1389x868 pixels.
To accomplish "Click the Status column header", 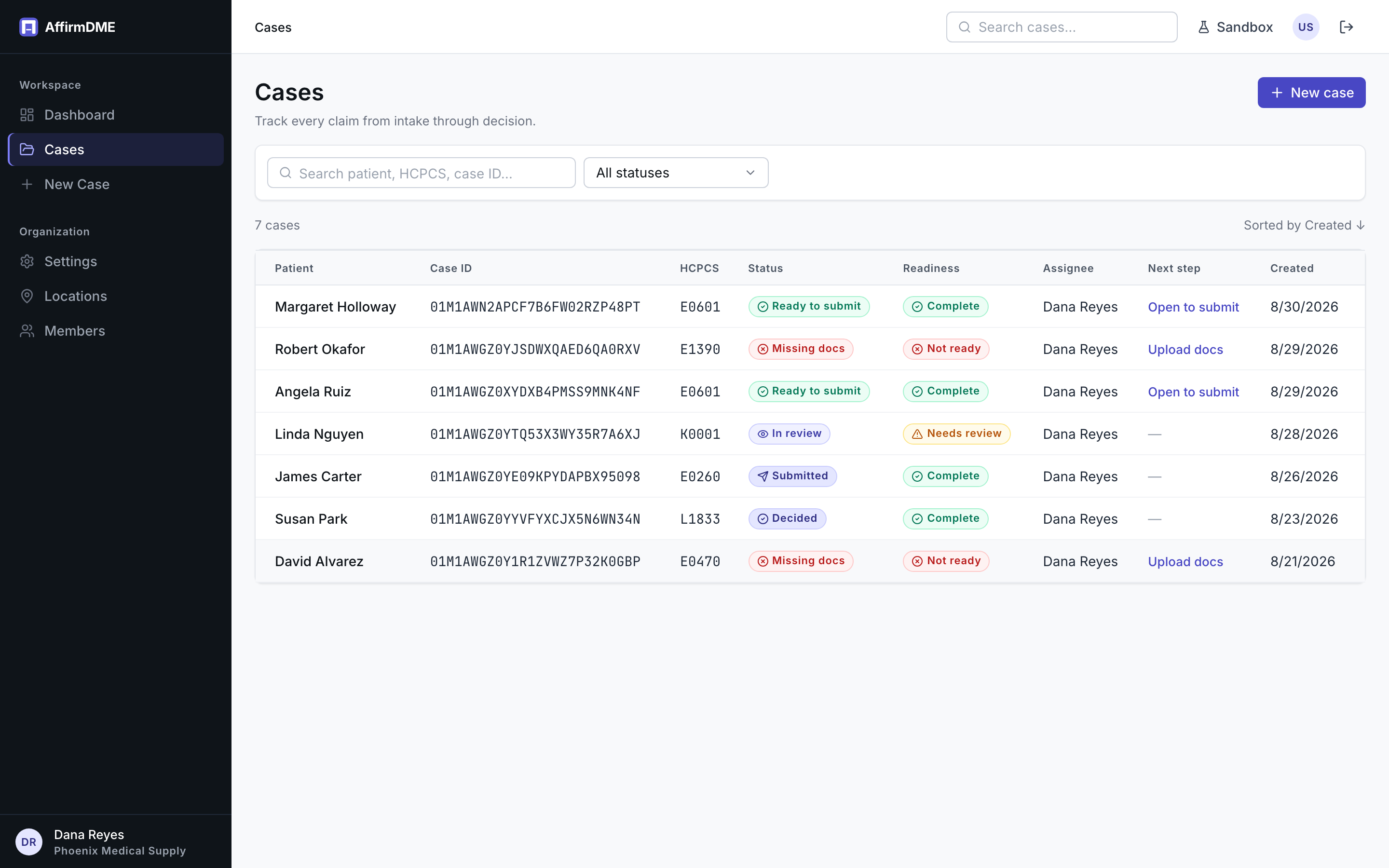I will (x=765, y=268).
